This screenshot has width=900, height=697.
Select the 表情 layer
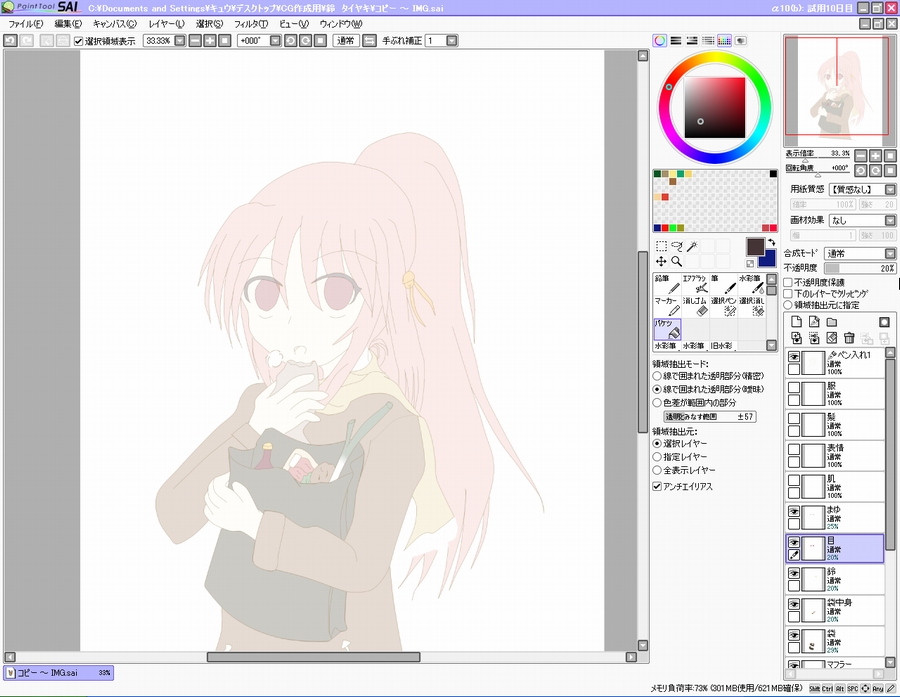point(835,456)
